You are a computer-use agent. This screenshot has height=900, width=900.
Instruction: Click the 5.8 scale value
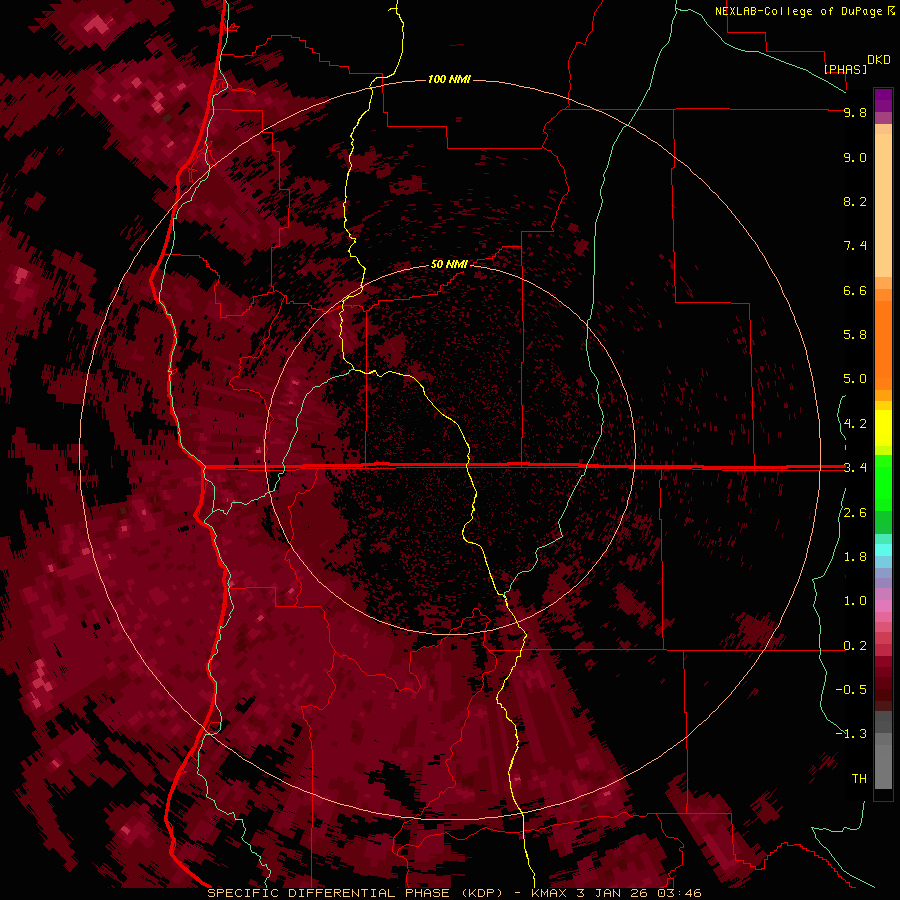point(855,335)
